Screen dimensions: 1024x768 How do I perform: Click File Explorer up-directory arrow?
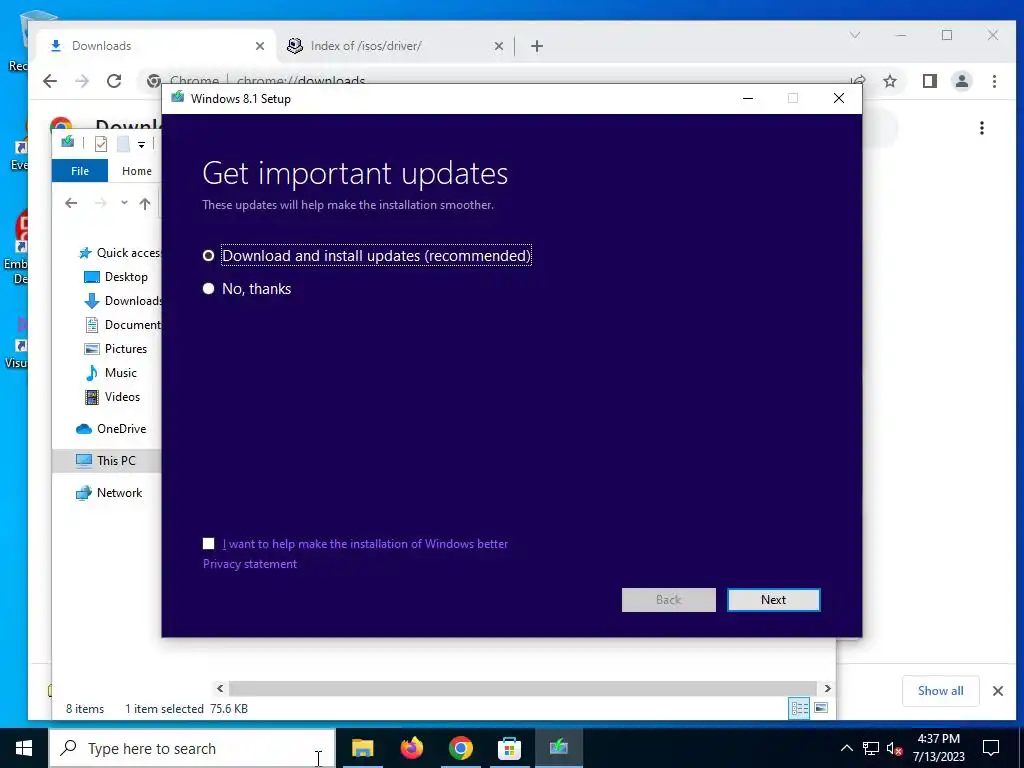144,203
